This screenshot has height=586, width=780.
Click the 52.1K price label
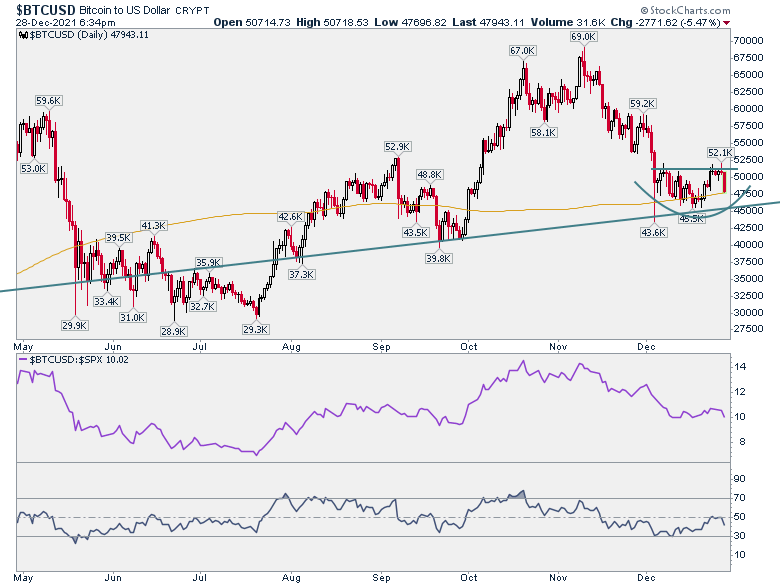coord(720,153)
